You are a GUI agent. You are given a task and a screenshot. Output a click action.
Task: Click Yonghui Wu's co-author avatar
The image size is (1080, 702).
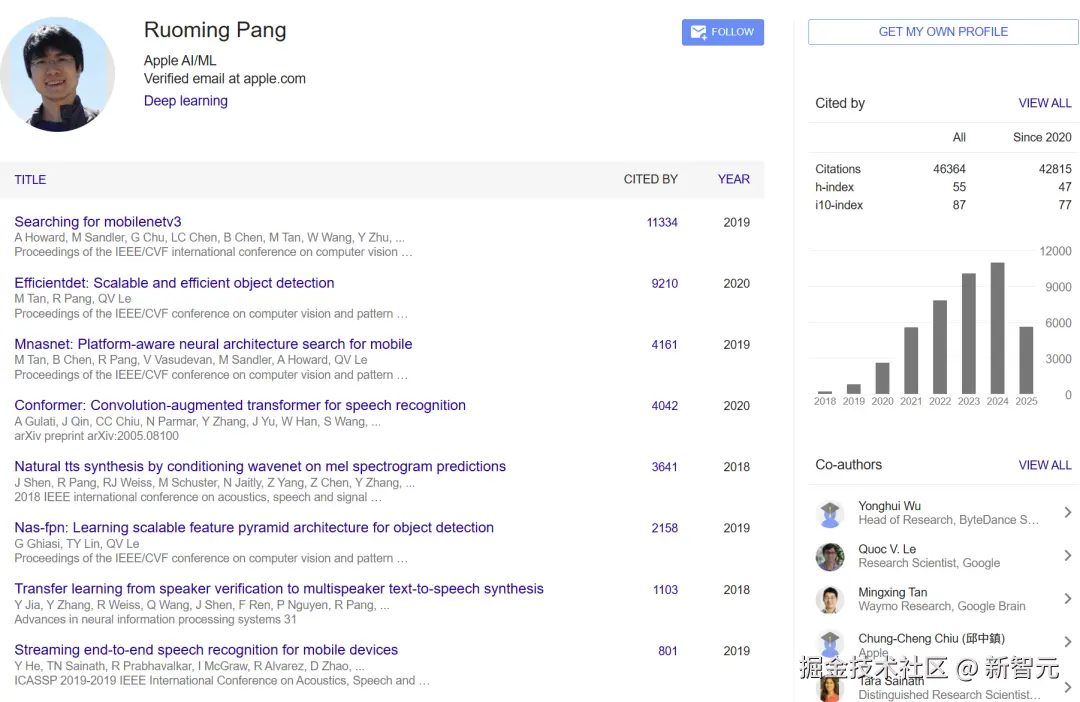pyautogui.click(x=830, y=514)
